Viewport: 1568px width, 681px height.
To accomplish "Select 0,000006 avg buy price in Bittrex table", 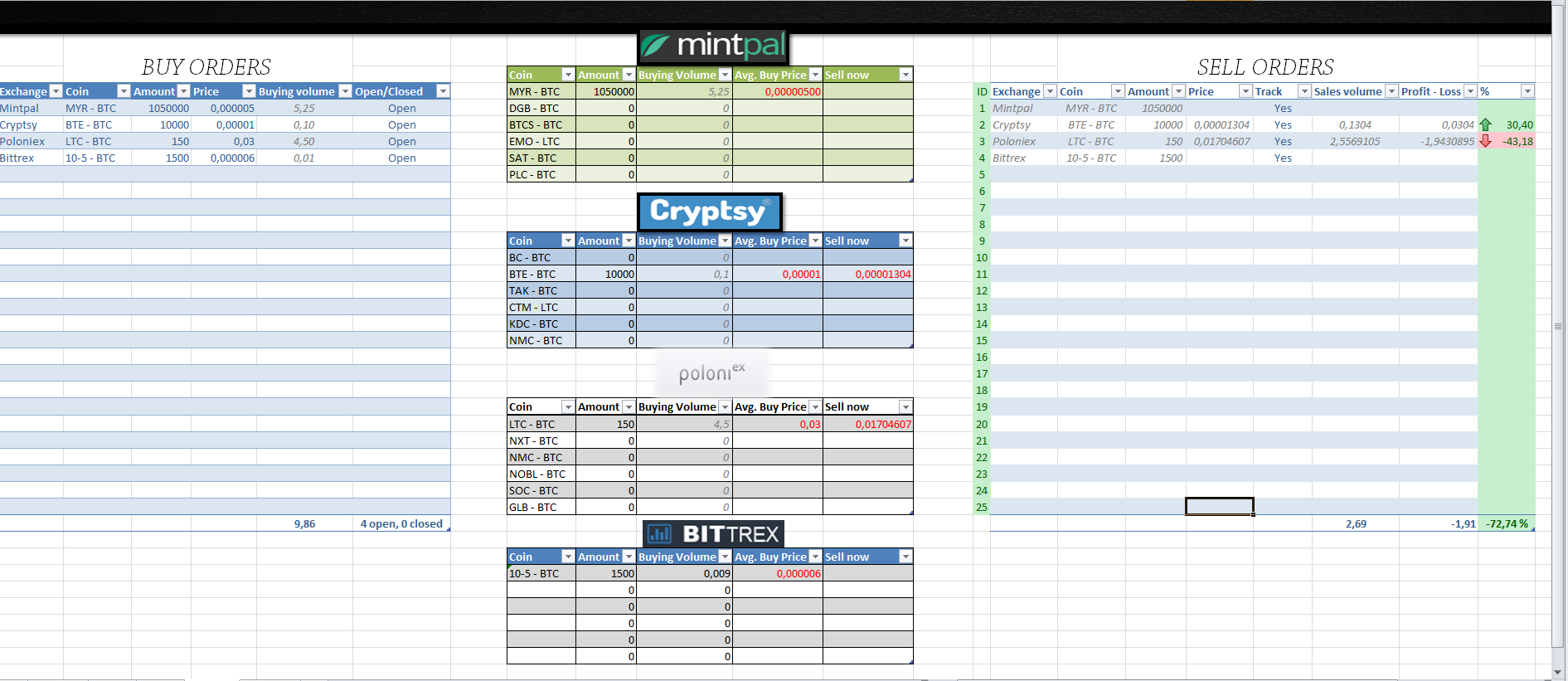I will click(x=778, y=573).
